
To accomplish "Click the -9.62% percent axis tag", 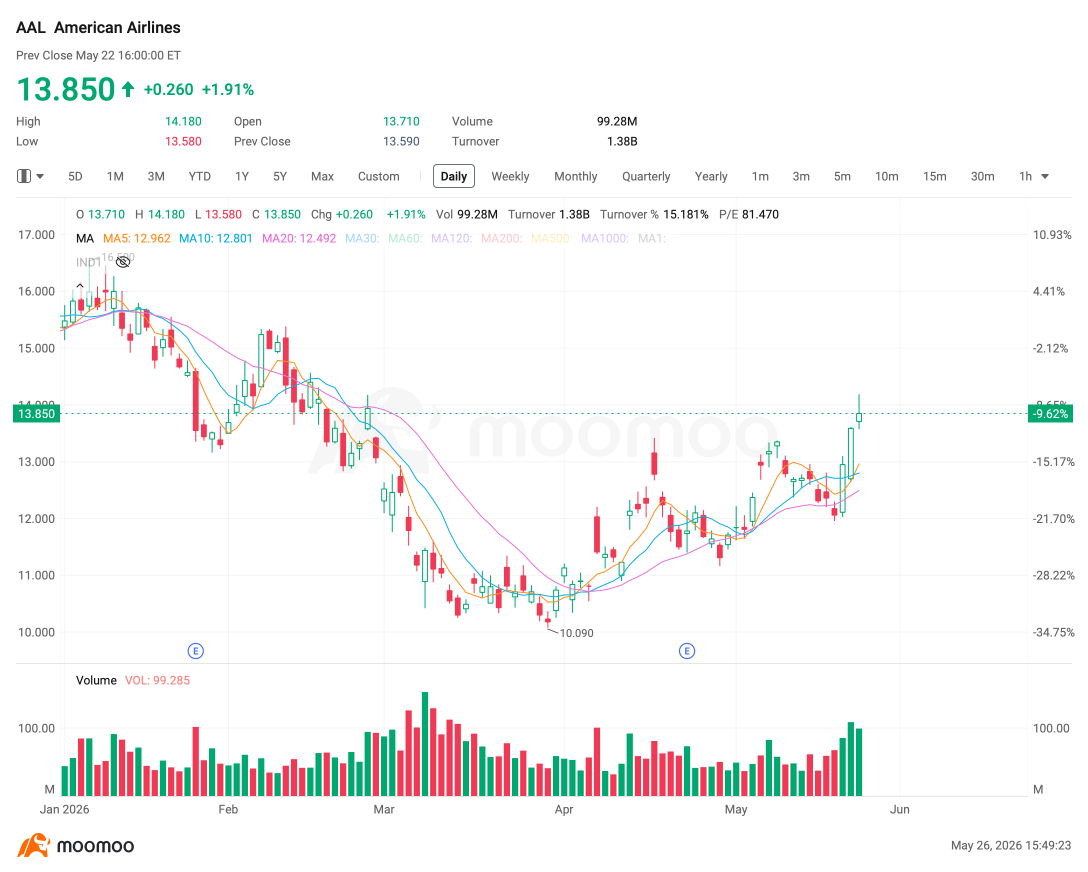I will point(1051,413).
